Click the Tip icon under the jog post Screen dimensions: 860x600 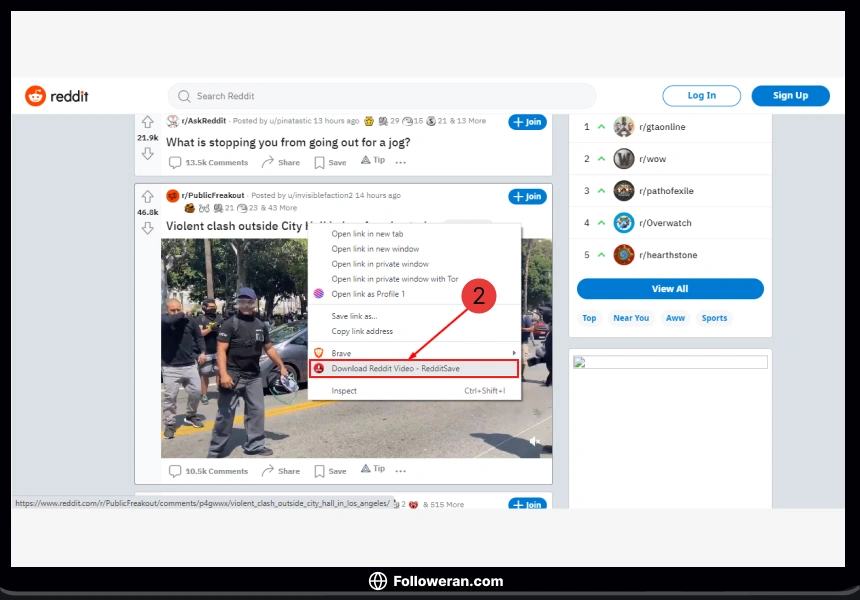tap(365, 160)
